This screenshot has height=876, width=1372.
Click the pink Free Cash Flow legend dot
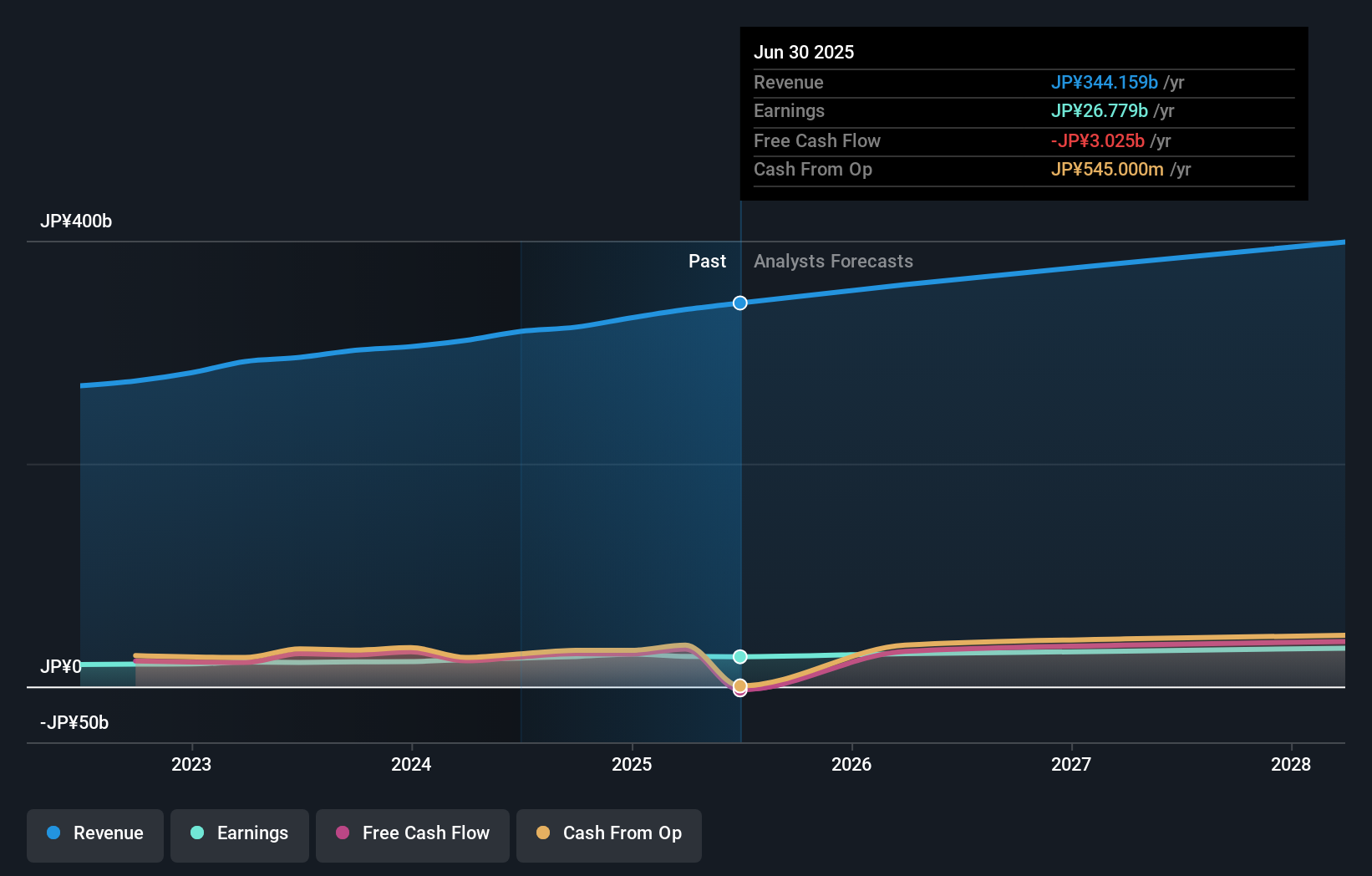[343, 833]
